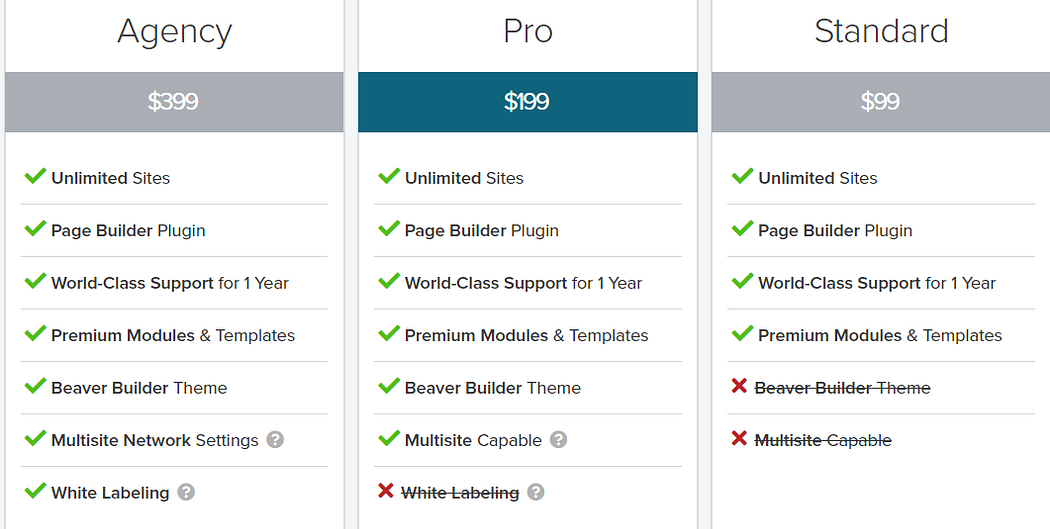Select the Agency plan heading

tap(175, 31)
